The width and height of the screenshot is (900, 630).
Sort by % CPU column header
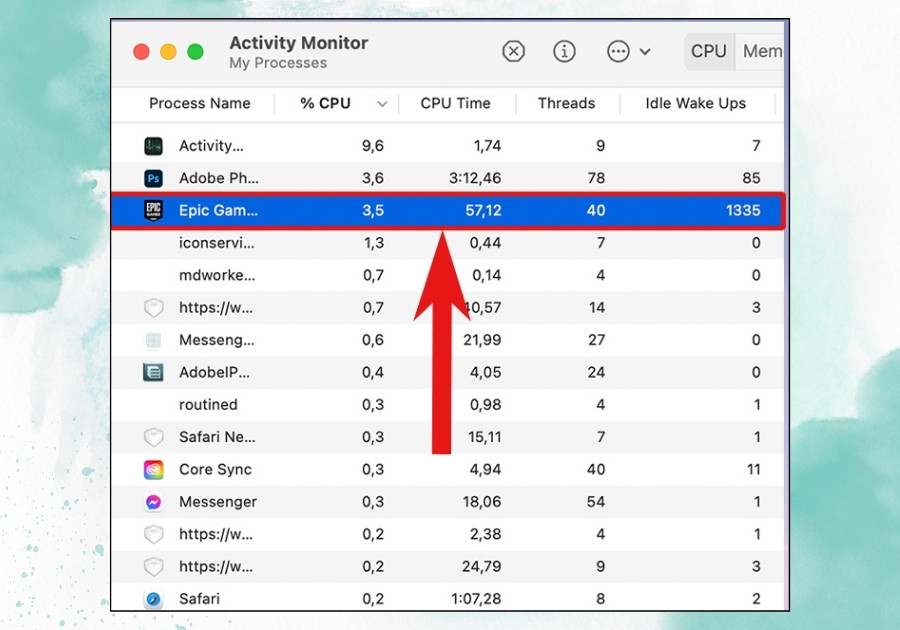click(x=325, y=103)
